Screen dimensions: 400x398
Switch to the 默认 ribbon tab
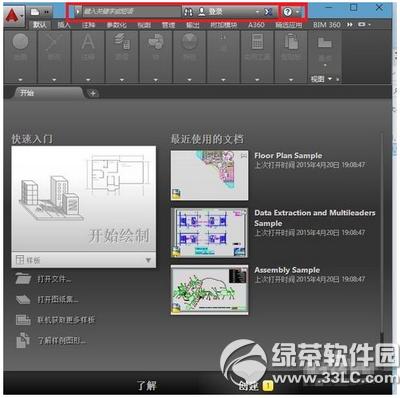[40, 25]
